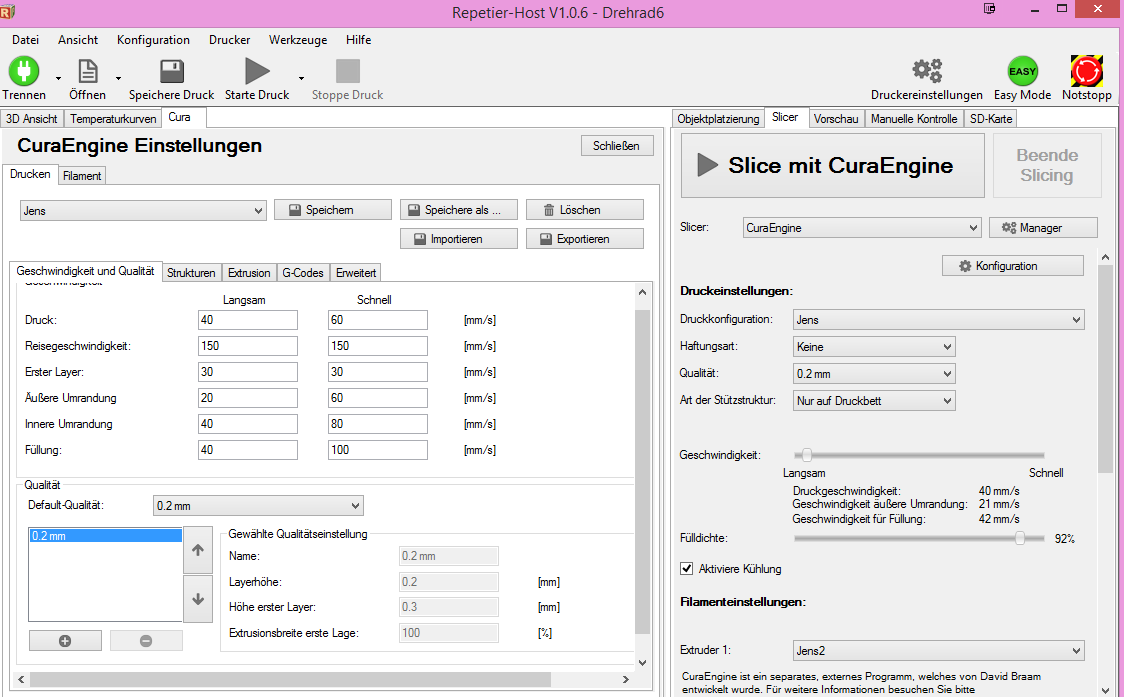Click Slice mit CuraEngine button

point(832,166)
